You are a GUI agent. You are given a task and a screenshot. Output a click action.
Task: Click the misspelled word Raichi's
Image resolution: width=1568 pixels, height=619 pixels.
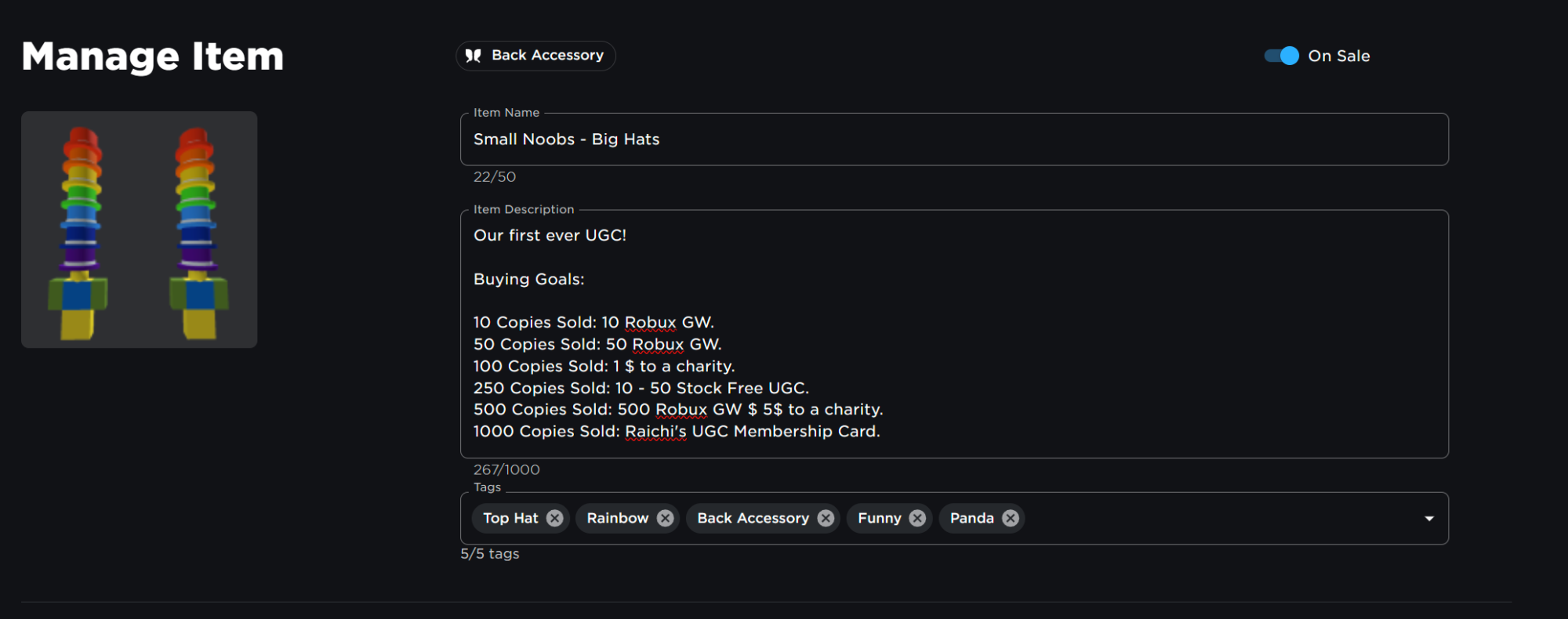tap(655, 431)
